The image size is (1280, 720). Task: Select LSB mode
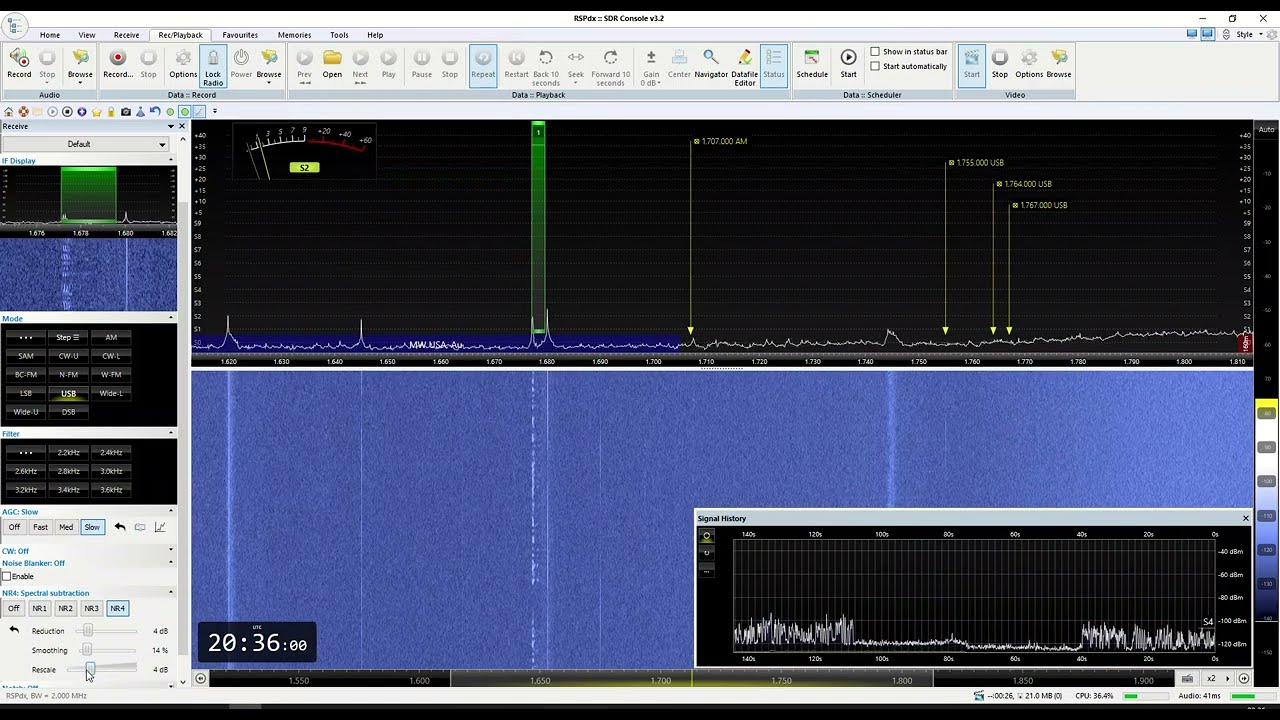pyautogui.click(x=26, y=393)
